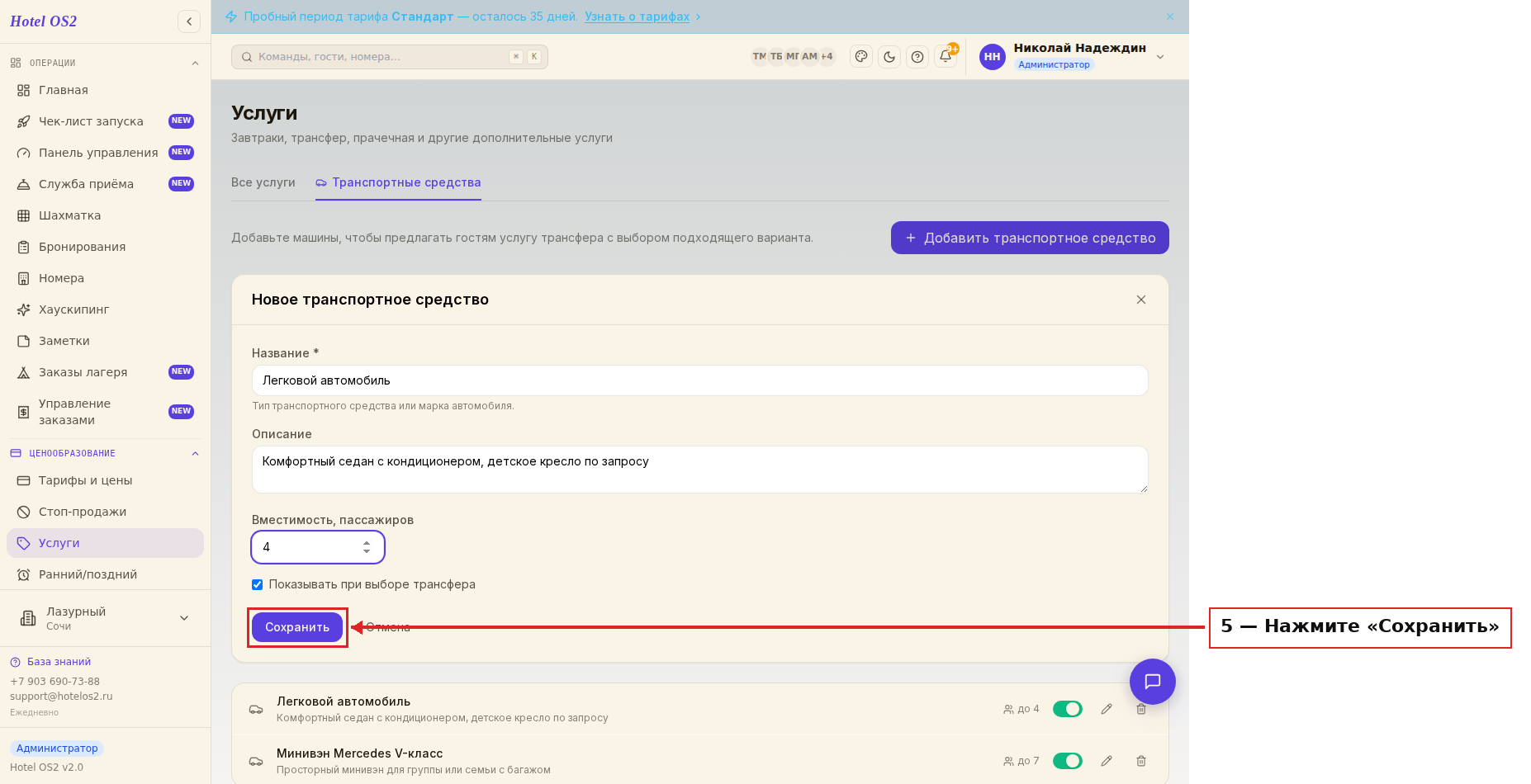
Task: Toggle the Показывать при выборе трансфера checkbox
Action: point(257,584)
